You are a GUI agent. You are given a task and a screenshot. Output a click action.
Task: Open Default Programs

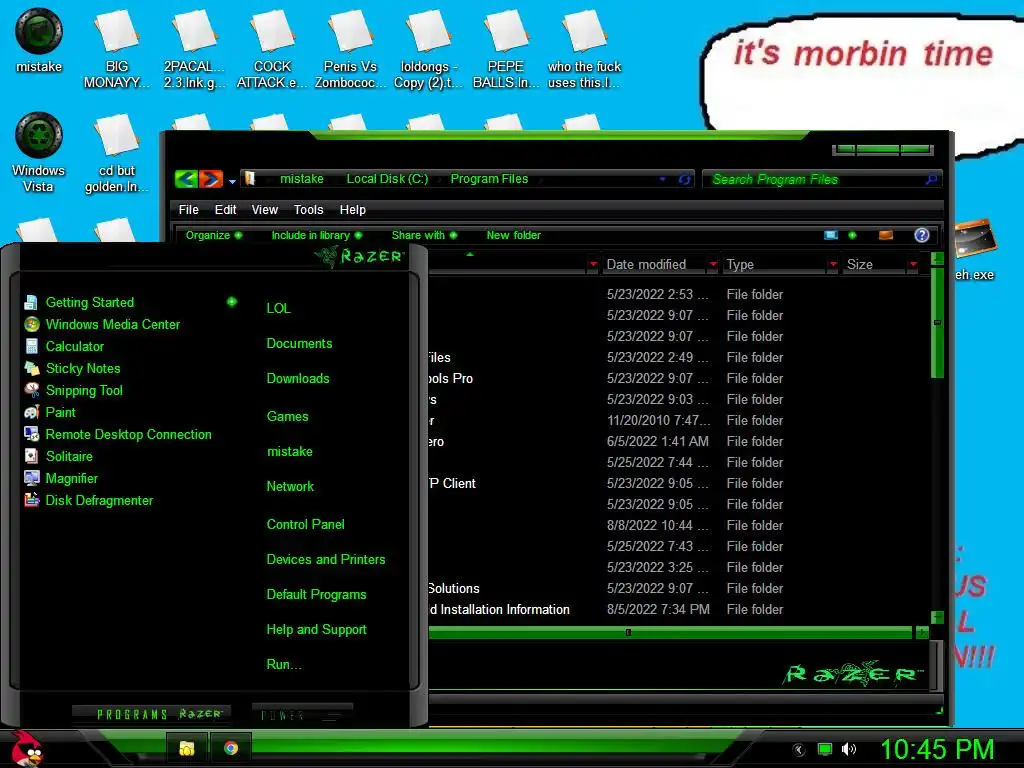[x=316, y=595]
